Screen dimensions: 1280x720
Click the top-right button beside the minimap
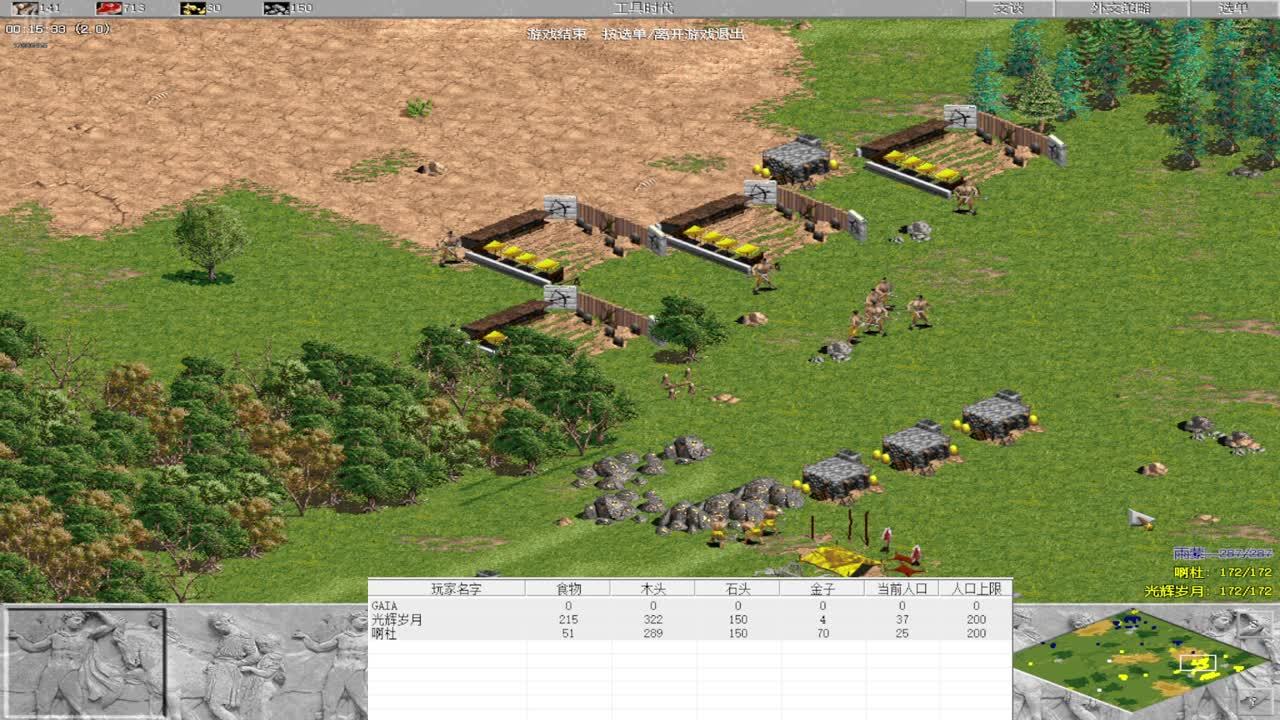pos(1254,623)
